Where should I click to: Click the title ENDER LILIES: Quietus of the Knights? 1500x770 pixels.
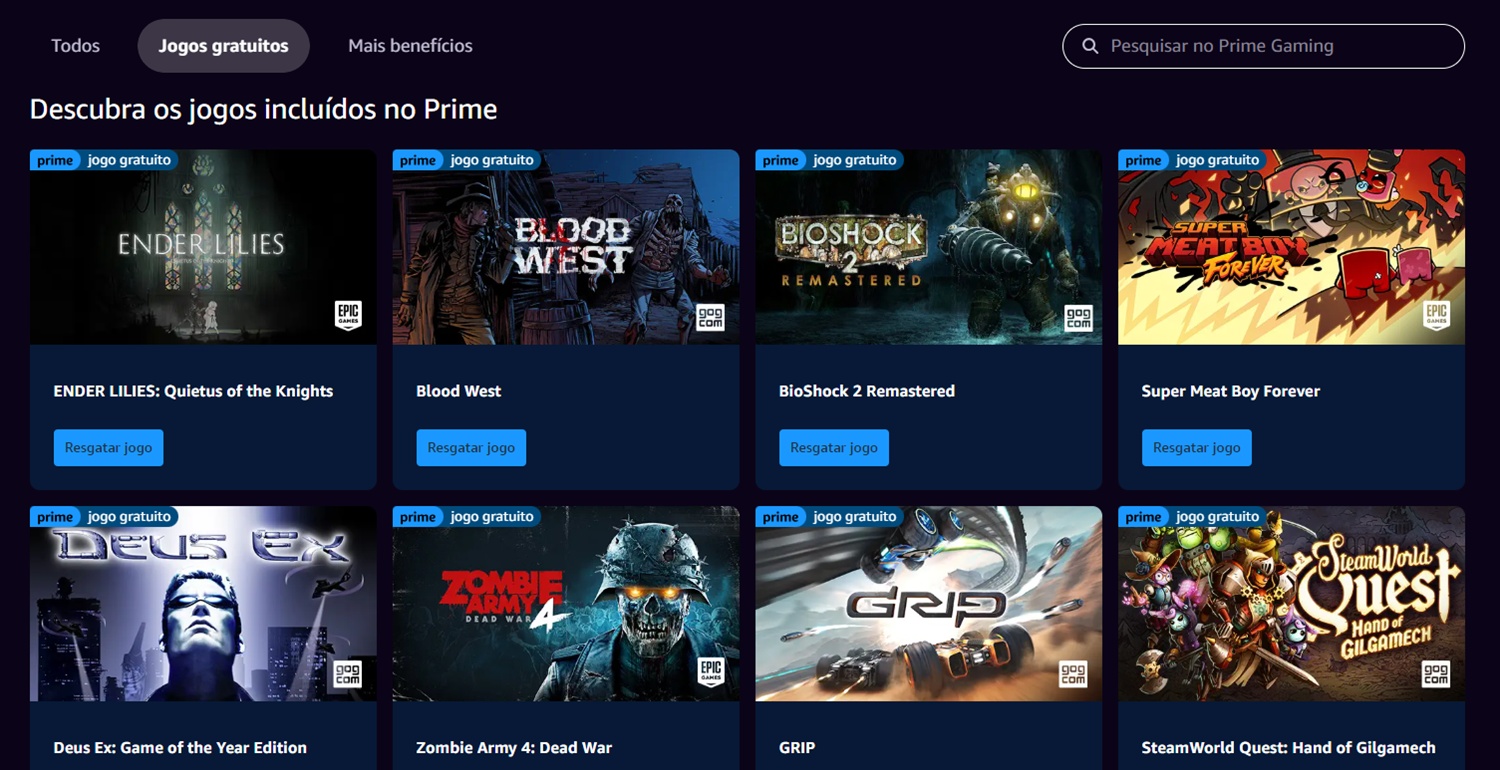click(193, 391)
